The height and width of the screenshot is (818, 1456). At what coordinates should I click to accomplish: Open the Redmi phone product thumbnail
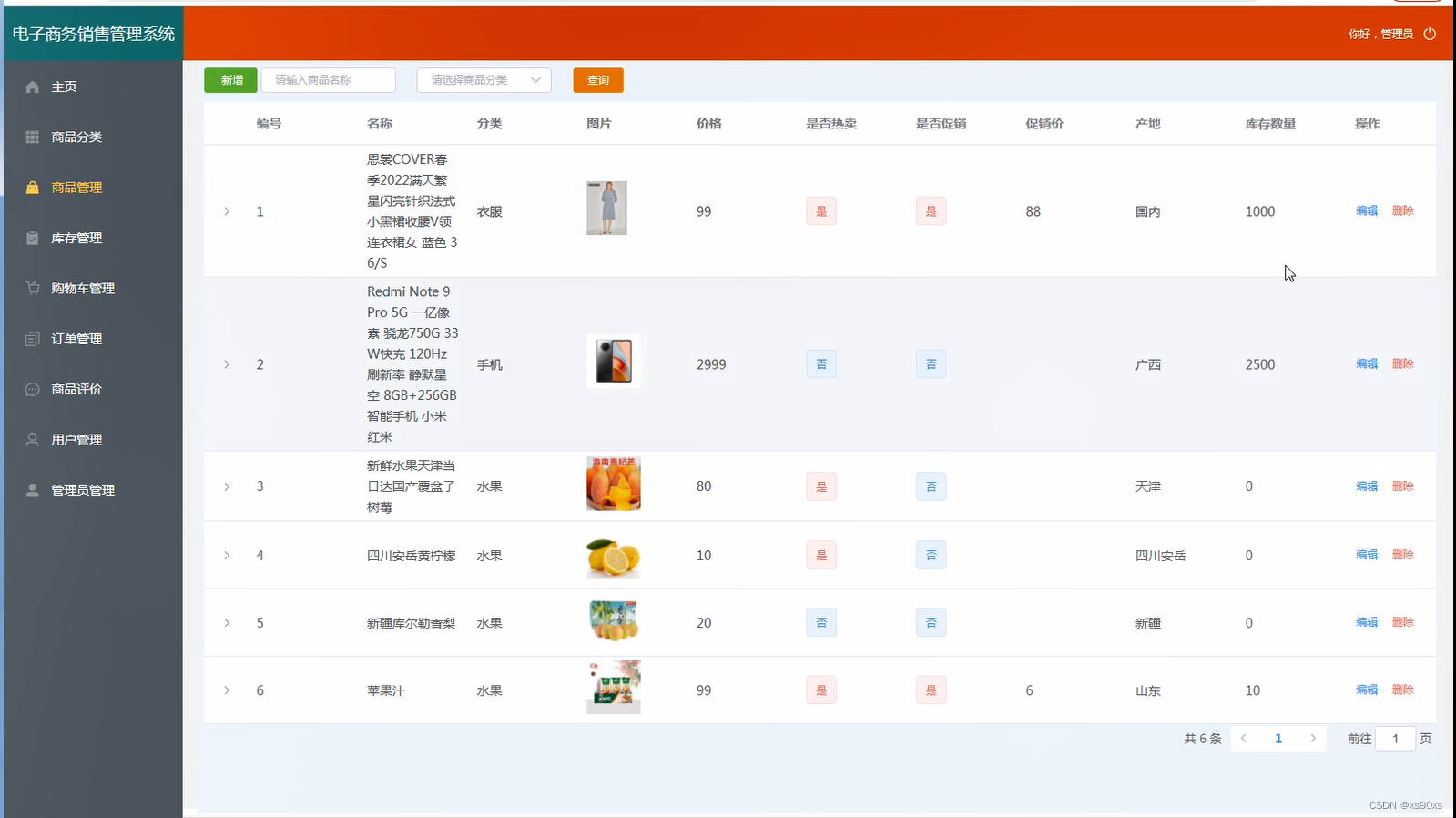(614, 361)
